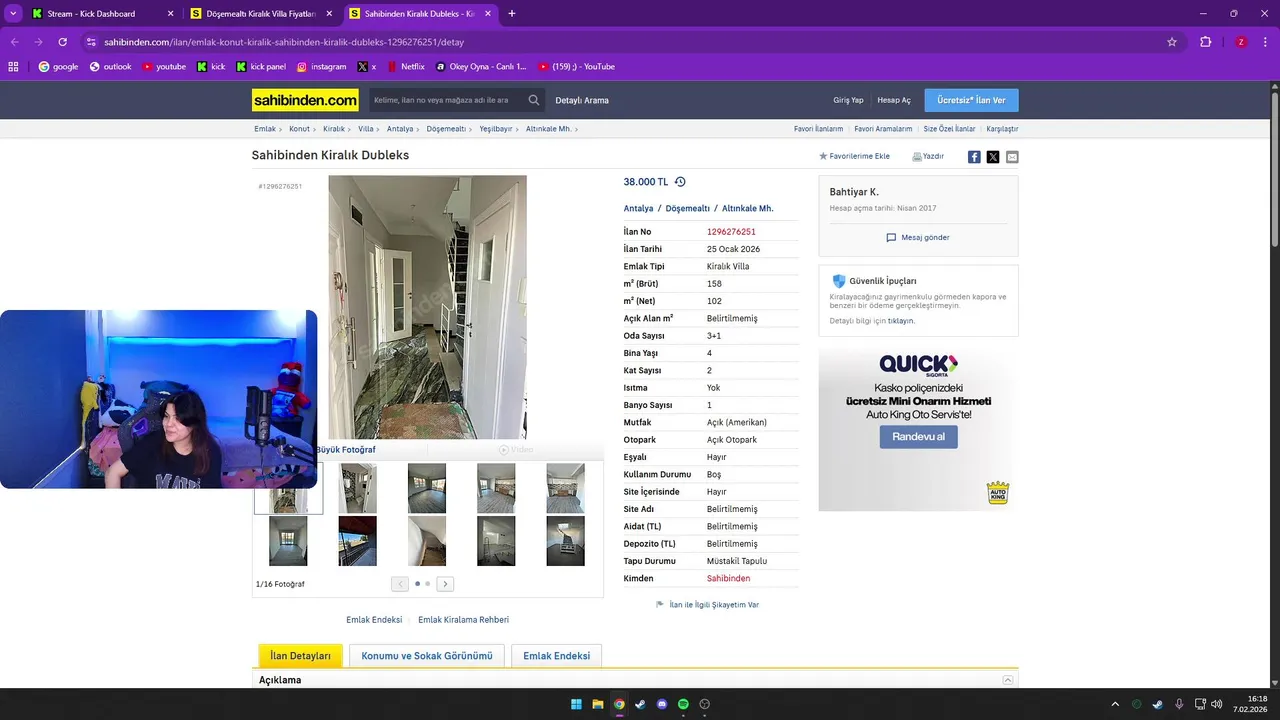Image resolution: width=1280 pixels, height=720 pixels.
Task: Click the sahibinden.com logo
Action: [x=305, y=100]
